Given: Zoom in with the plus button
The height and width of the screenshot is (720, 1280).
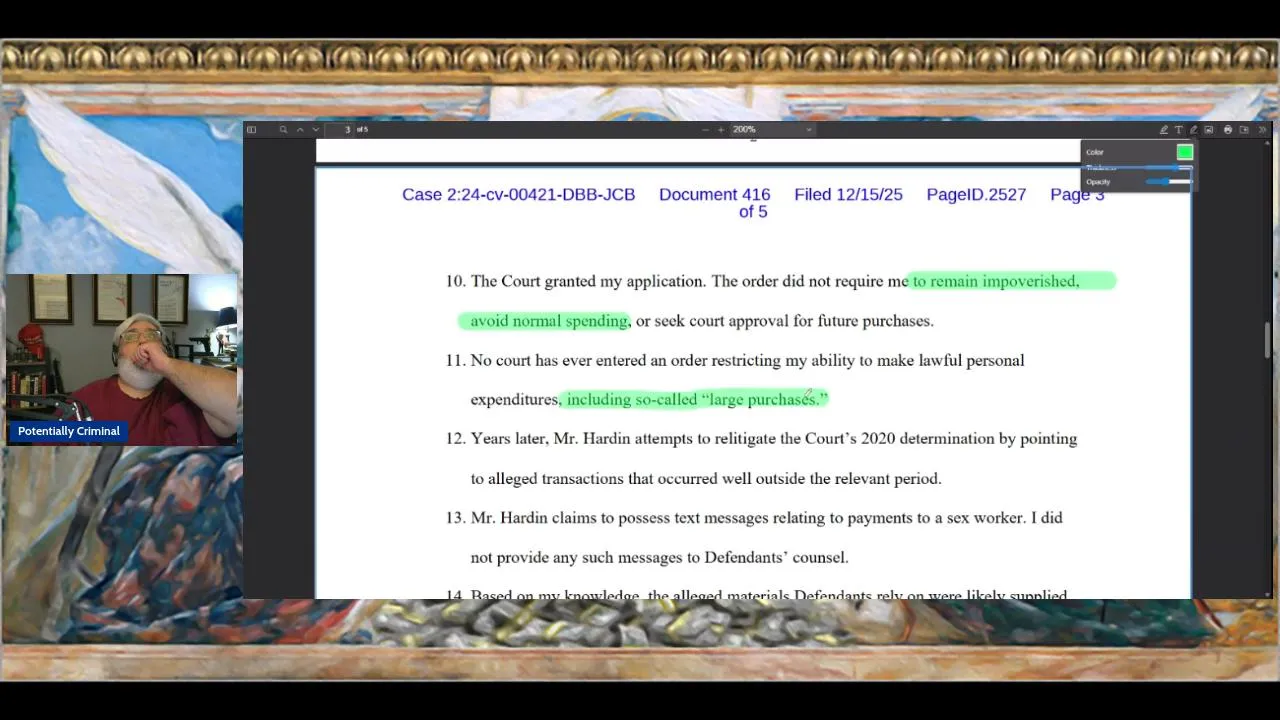Looking at the screenshot, I should [x=721, y=129].
